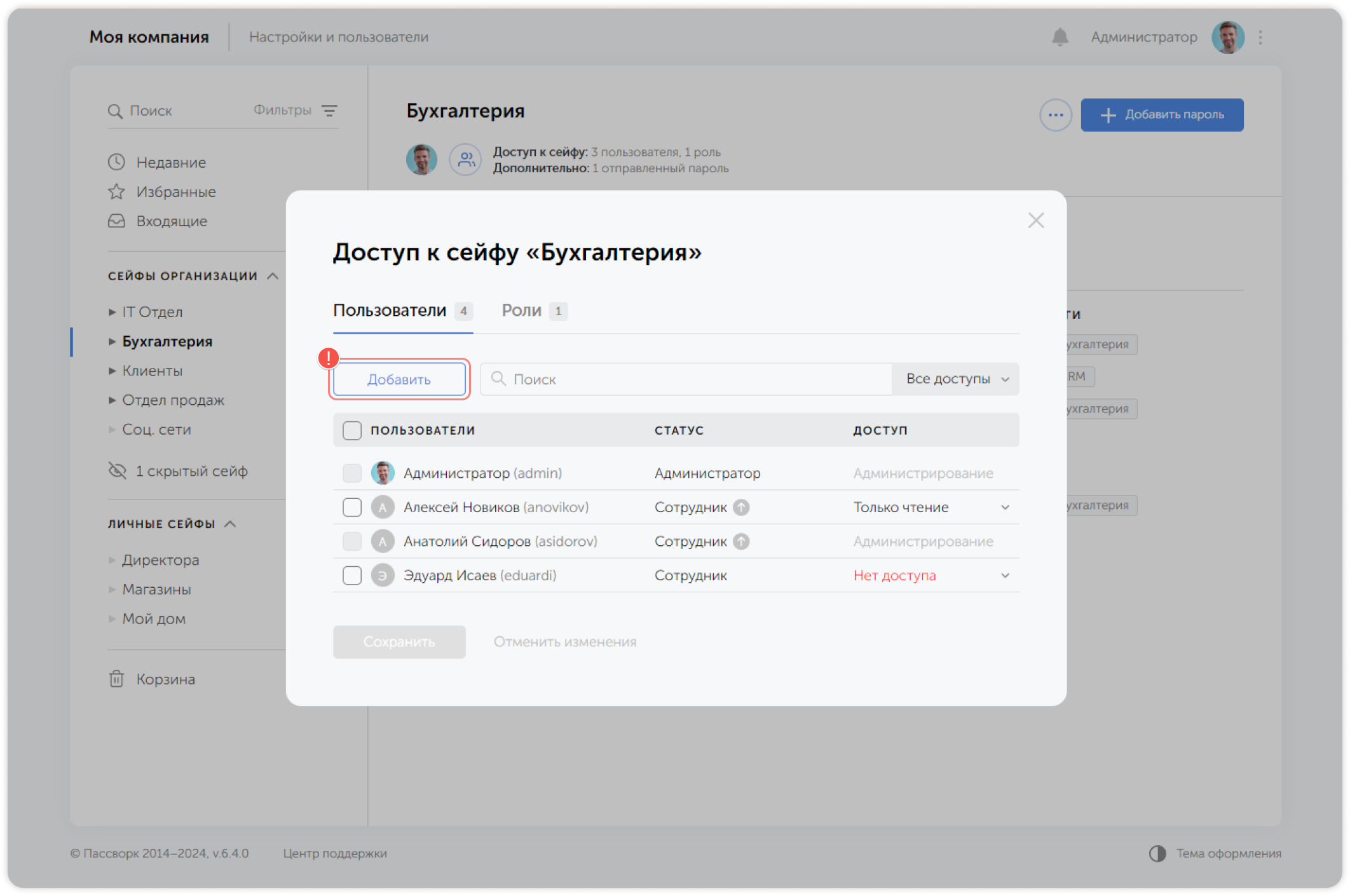
Task: Open the trash icon next to Корзина
Action: point(116,679)
